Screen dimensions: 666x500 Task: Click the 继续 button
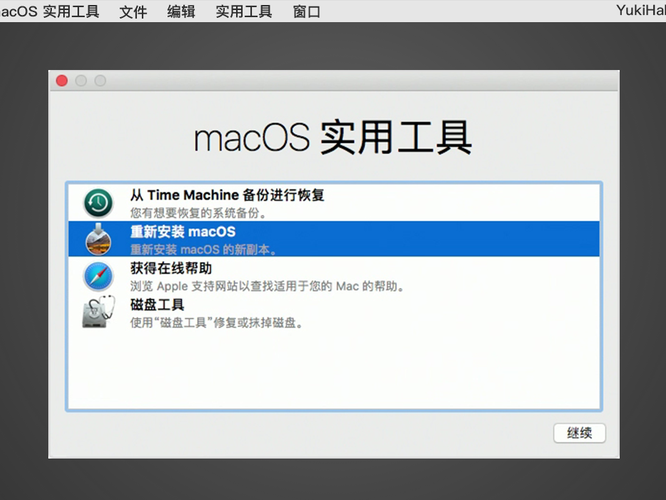click(x=579, y=433)
